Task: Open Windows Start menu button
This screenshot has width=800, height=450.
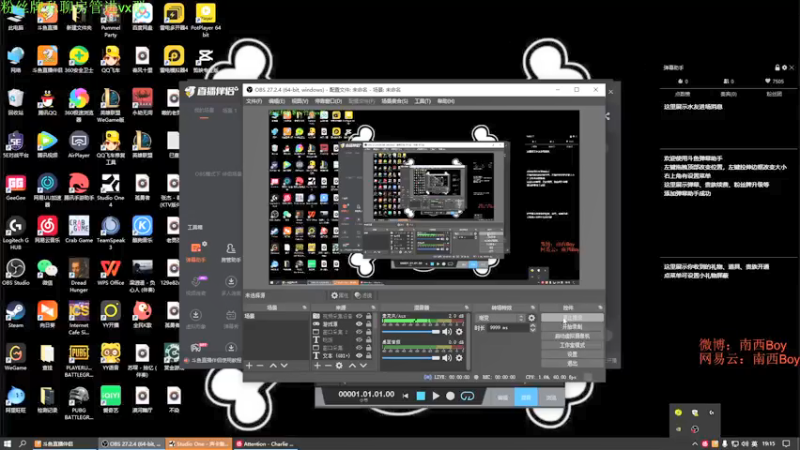Action: coord(7,444)
